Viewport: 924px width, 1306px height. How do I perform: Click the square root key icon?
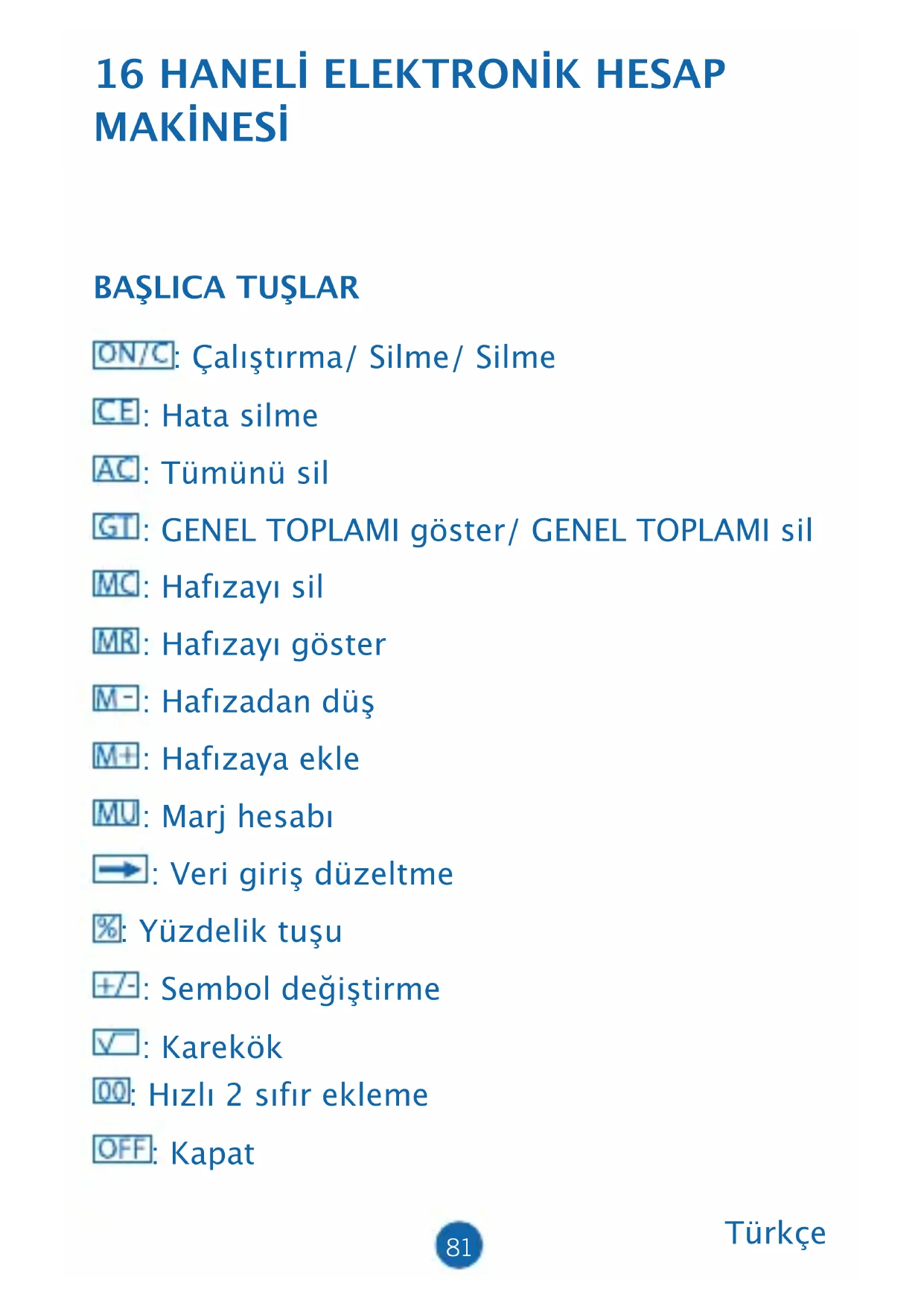coord(116,1043)
